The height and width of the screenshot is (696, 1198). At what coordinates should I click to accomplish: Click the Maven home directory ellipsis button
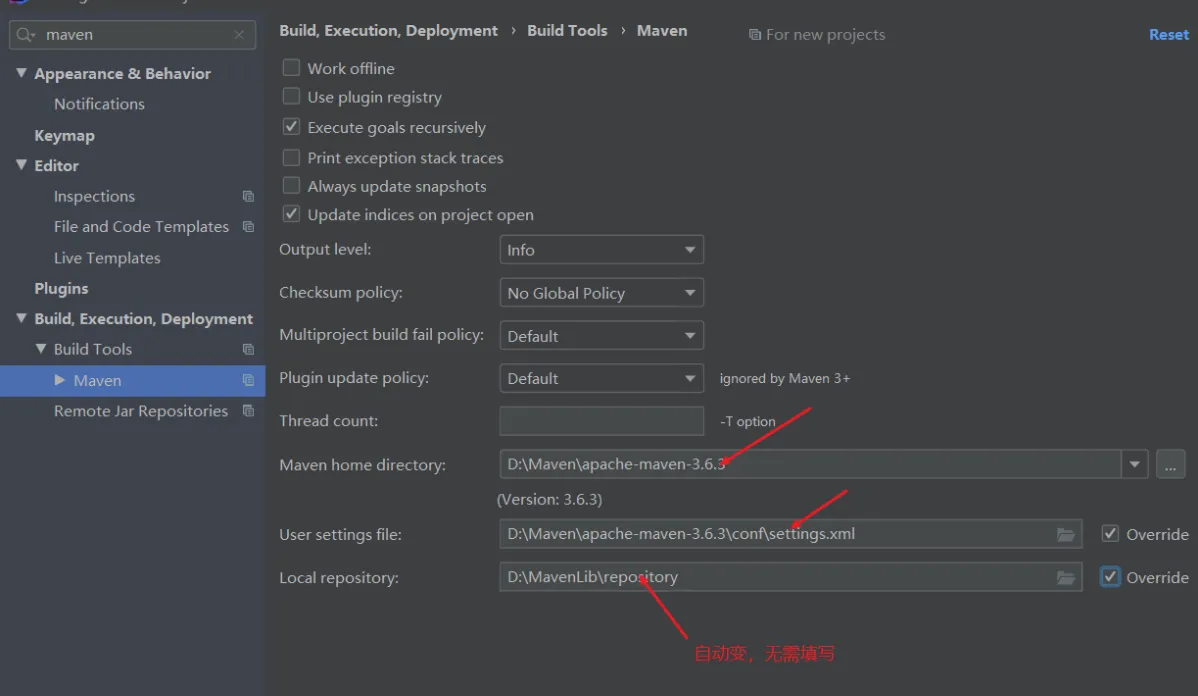coord(1170,465)
